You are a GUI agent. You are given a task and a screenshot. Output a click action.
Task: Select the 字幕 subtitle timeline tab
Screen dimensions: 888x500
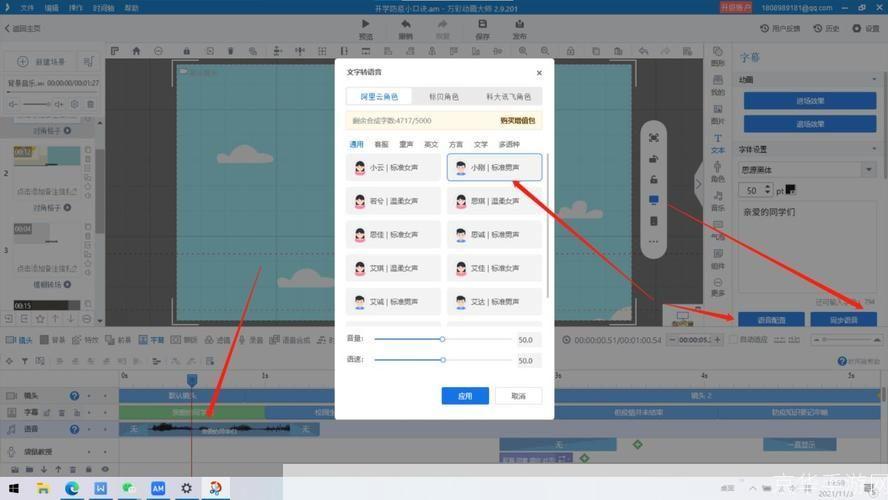(x=151, y=340)
